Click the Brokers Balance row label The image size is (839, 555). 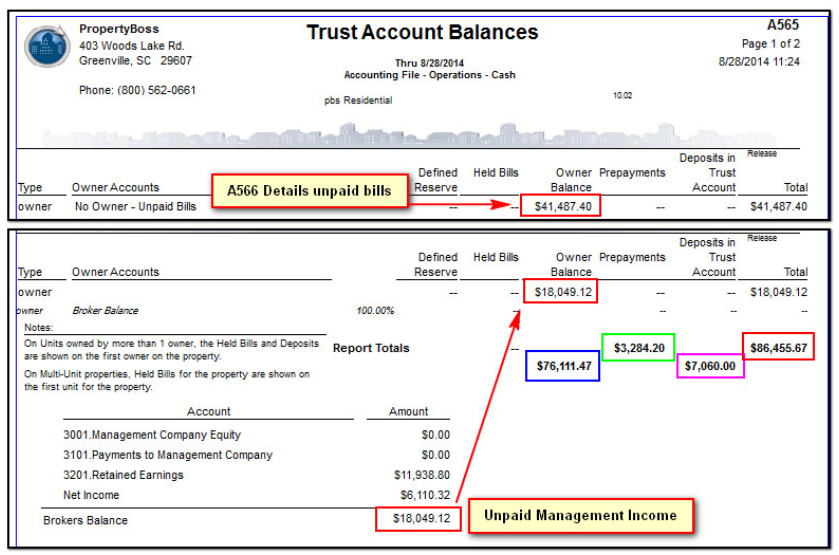click(85, 521)
